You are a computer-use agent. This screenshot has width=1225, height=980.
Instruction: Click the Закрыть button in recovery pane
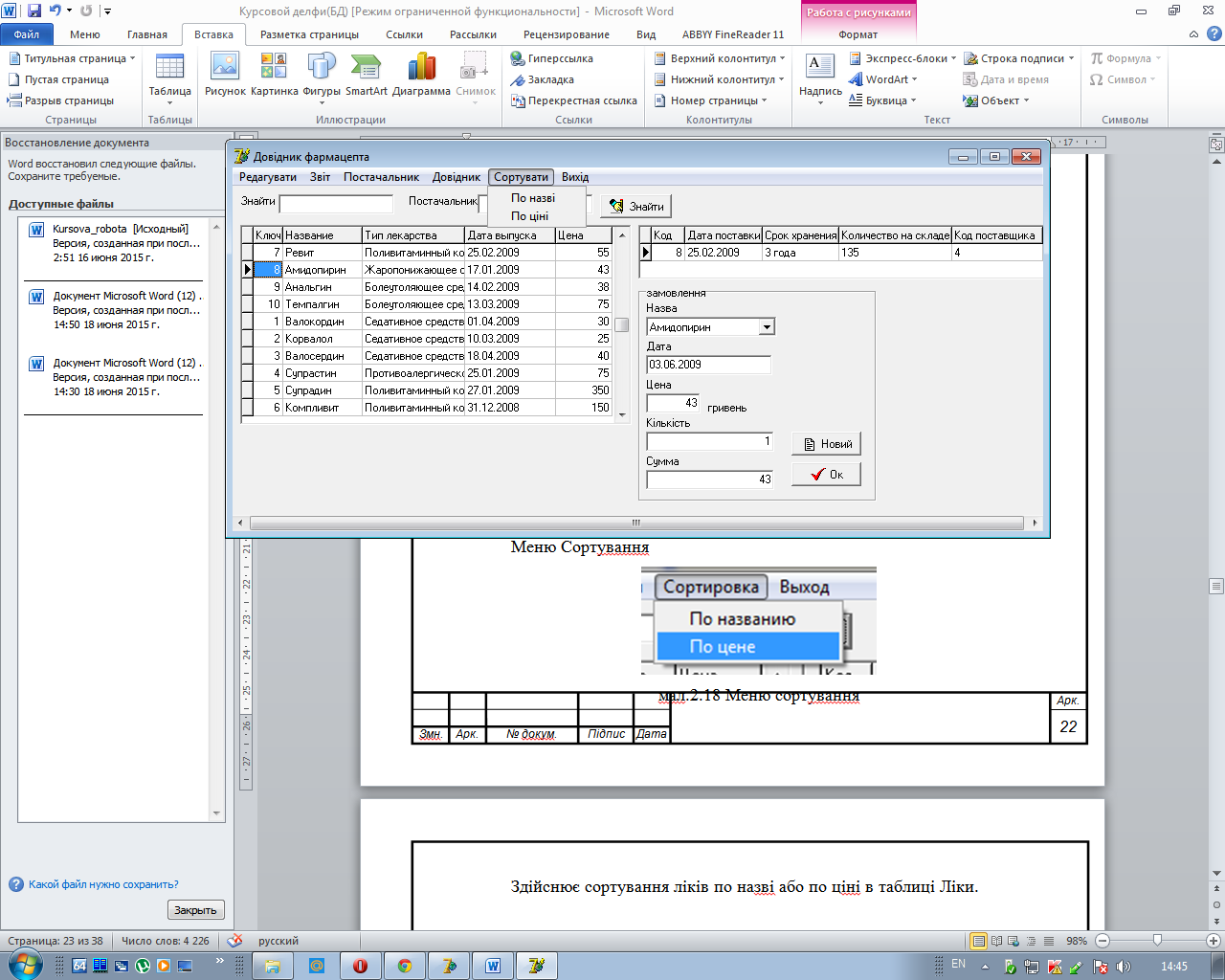pyautogui.click(x=195, y=910)
